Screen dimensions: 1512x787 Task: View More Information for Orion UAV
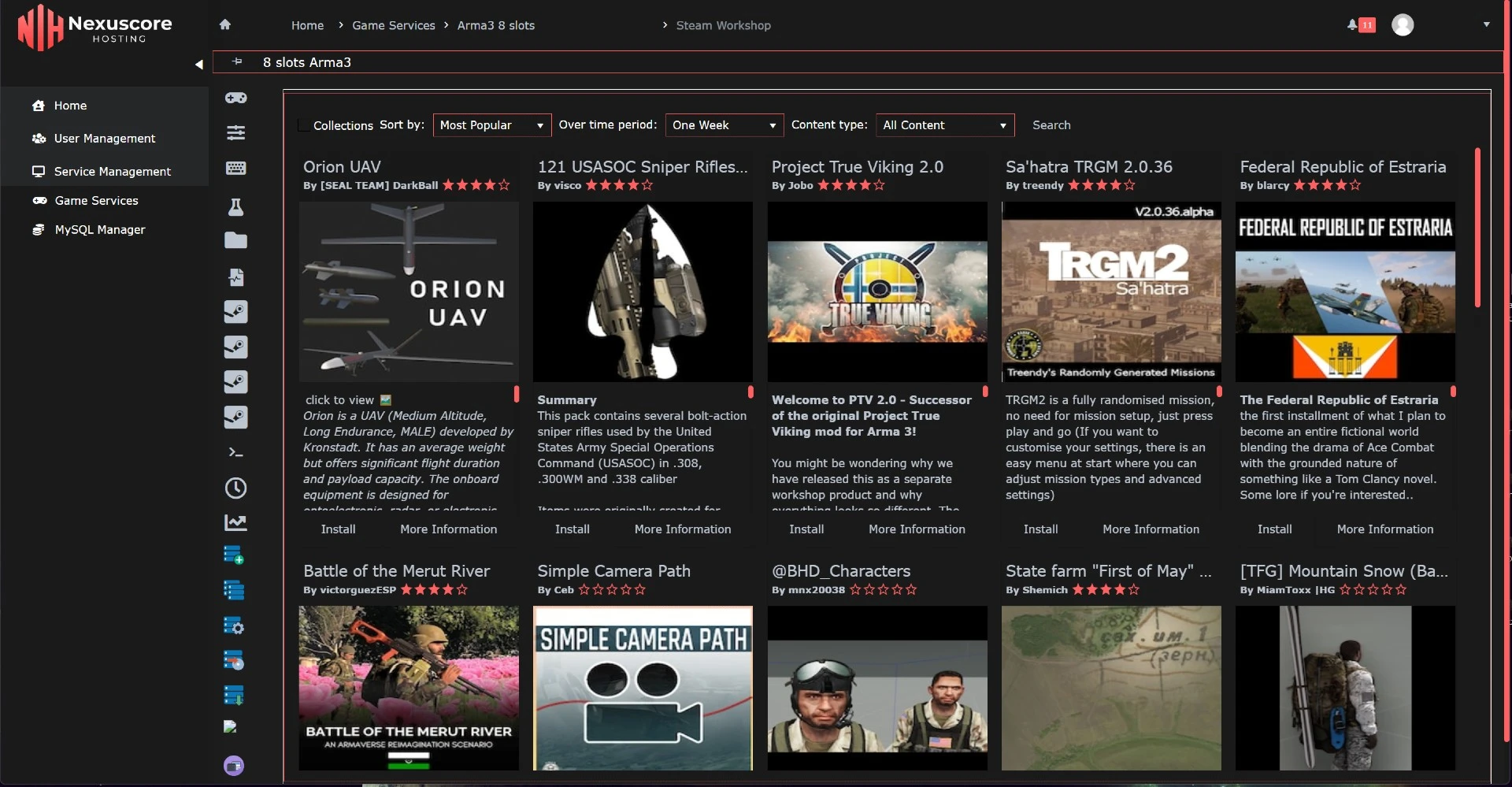448,529
